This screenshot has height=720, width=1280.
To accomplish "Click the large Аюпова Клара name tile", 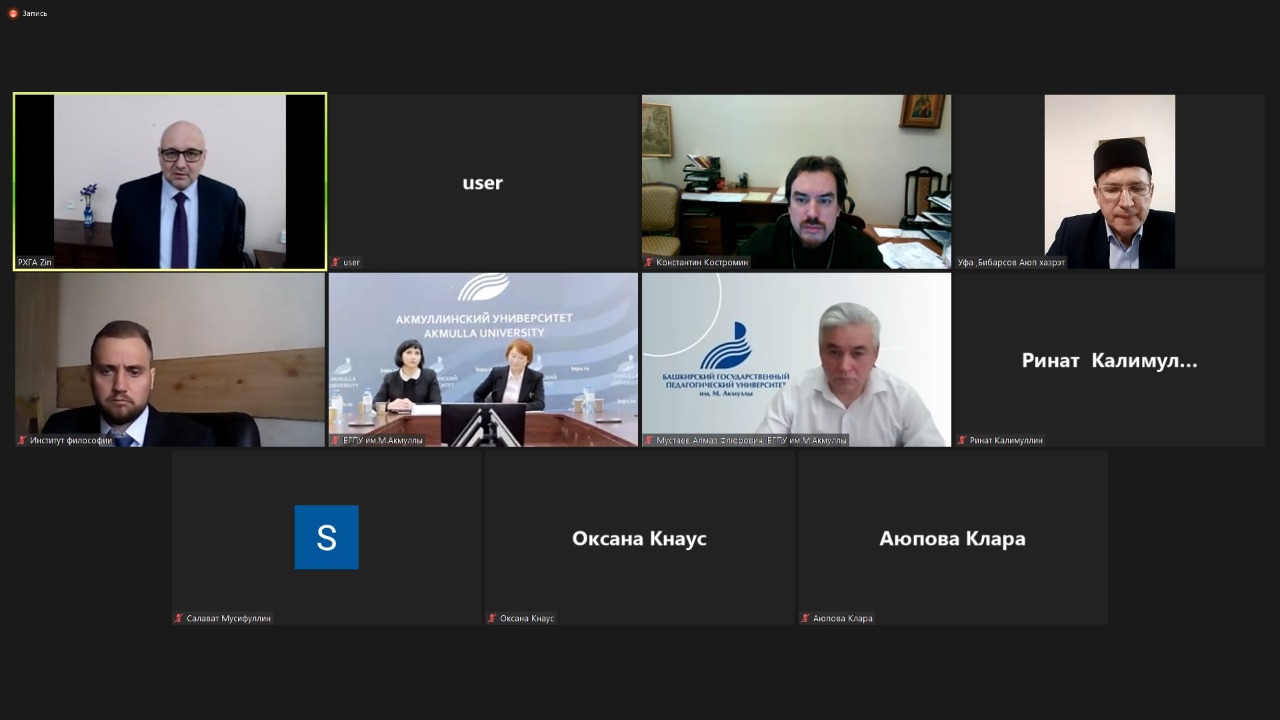I will pos(952,538).
